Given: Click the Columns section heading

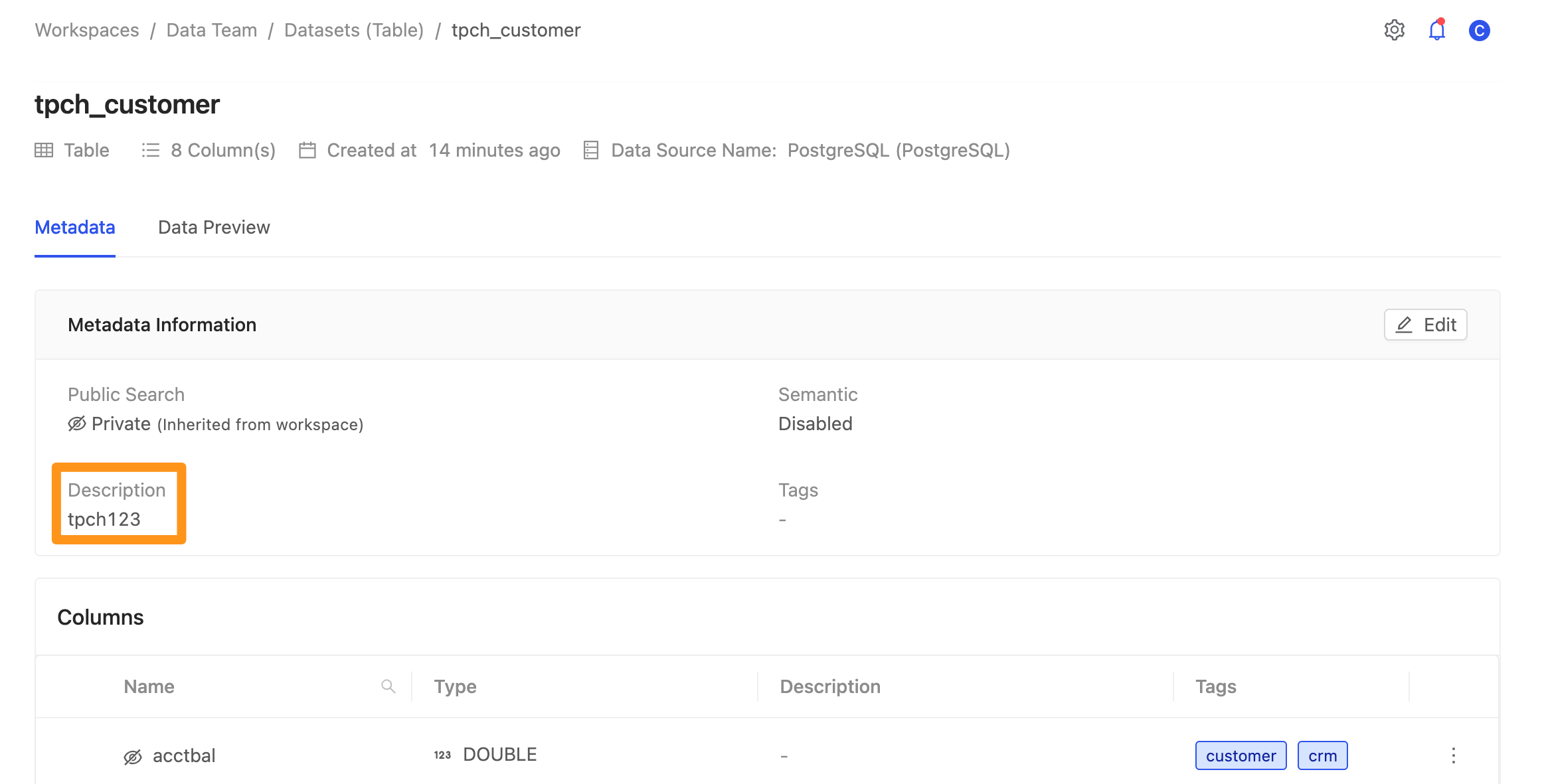Looking at the screenshot, I should (100, 617).
